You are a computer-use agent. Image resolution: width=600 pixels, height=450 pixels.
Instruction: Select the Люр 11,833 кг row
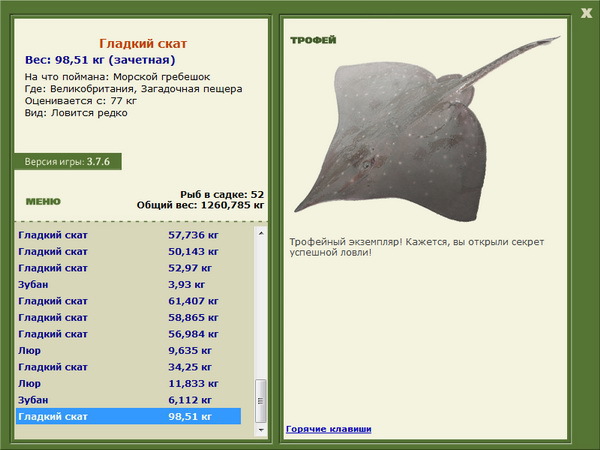coord(129,383)
